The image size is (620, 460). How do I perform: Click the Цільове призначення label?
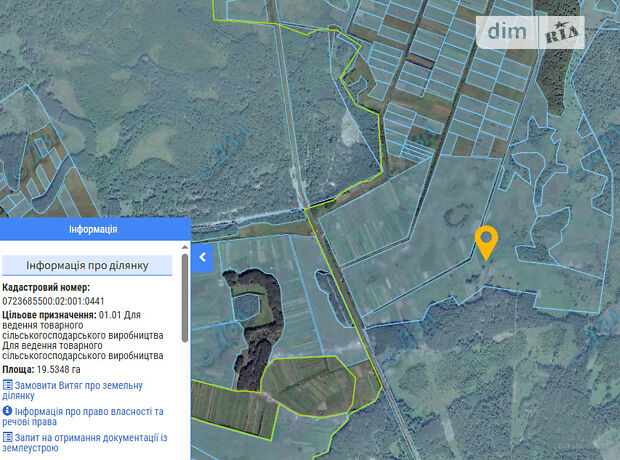pyautogui.click(x=49, y=314)
